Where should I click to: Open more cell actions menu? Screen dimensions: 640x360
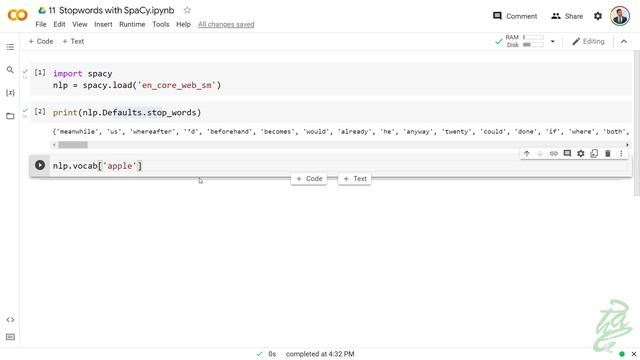pyautogui.click(x=621, y=153)
